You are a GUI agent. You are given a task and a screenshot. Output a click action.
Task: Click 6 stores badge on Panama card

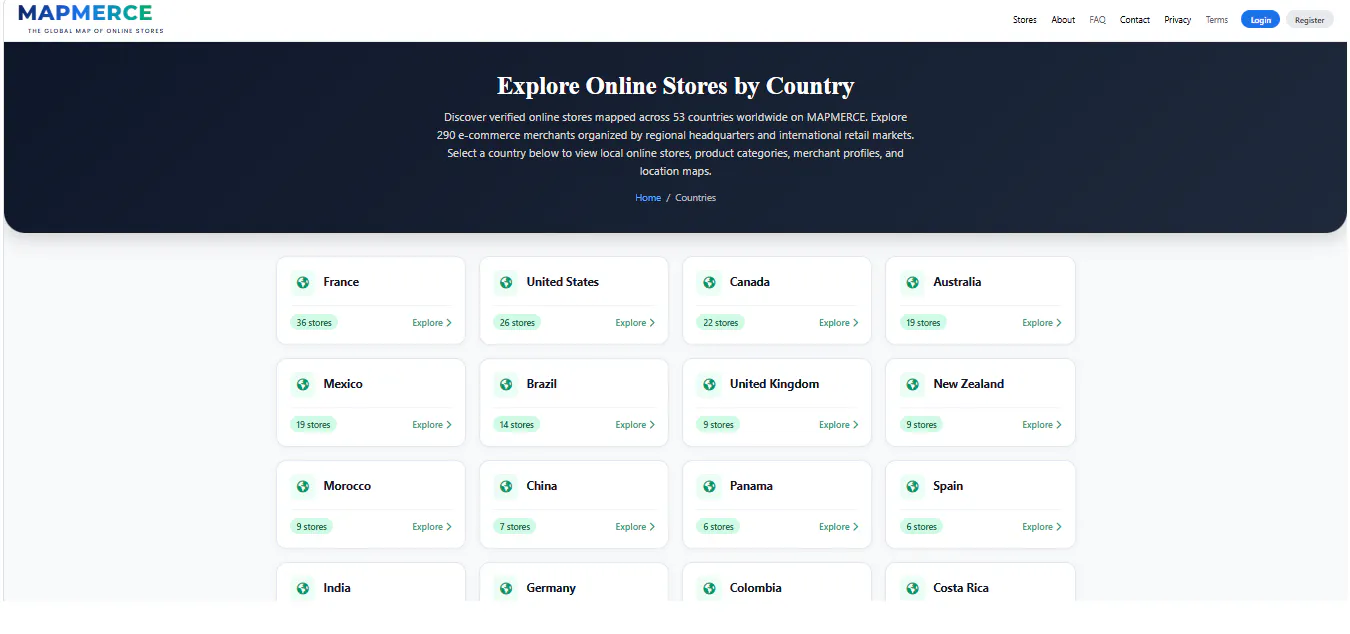[718, 527]
